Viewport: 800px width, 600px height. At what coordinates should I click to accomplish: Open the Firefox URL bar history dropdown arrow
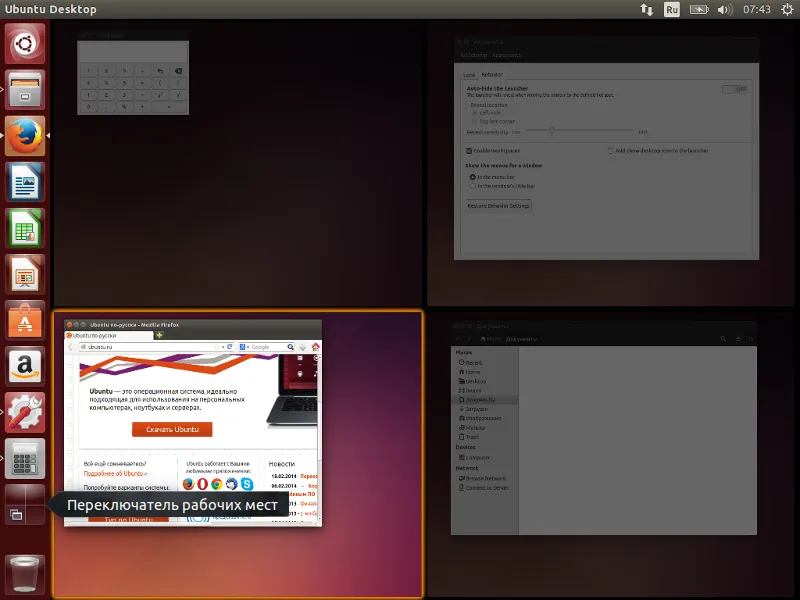point(223,347)
